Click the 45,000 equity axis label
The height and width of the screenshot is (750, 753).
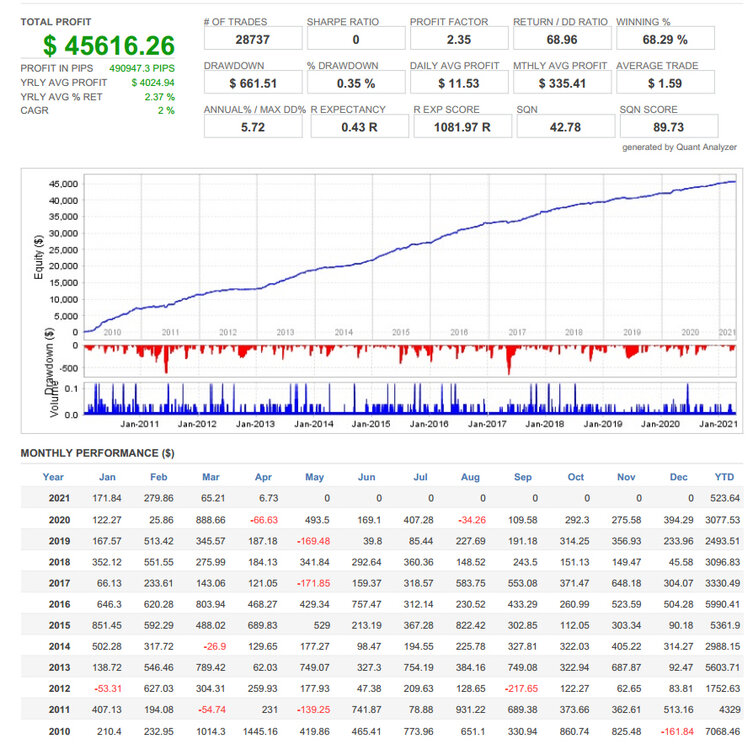63,184
